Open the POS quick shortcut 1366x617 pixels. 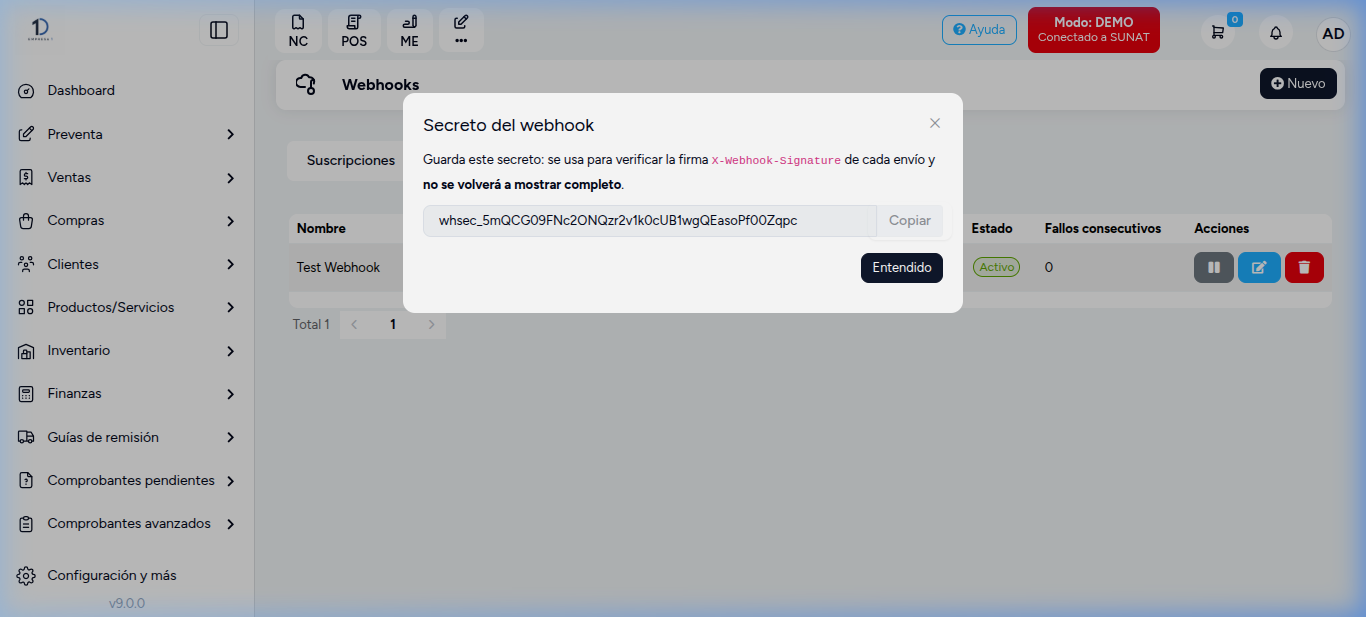354,31
